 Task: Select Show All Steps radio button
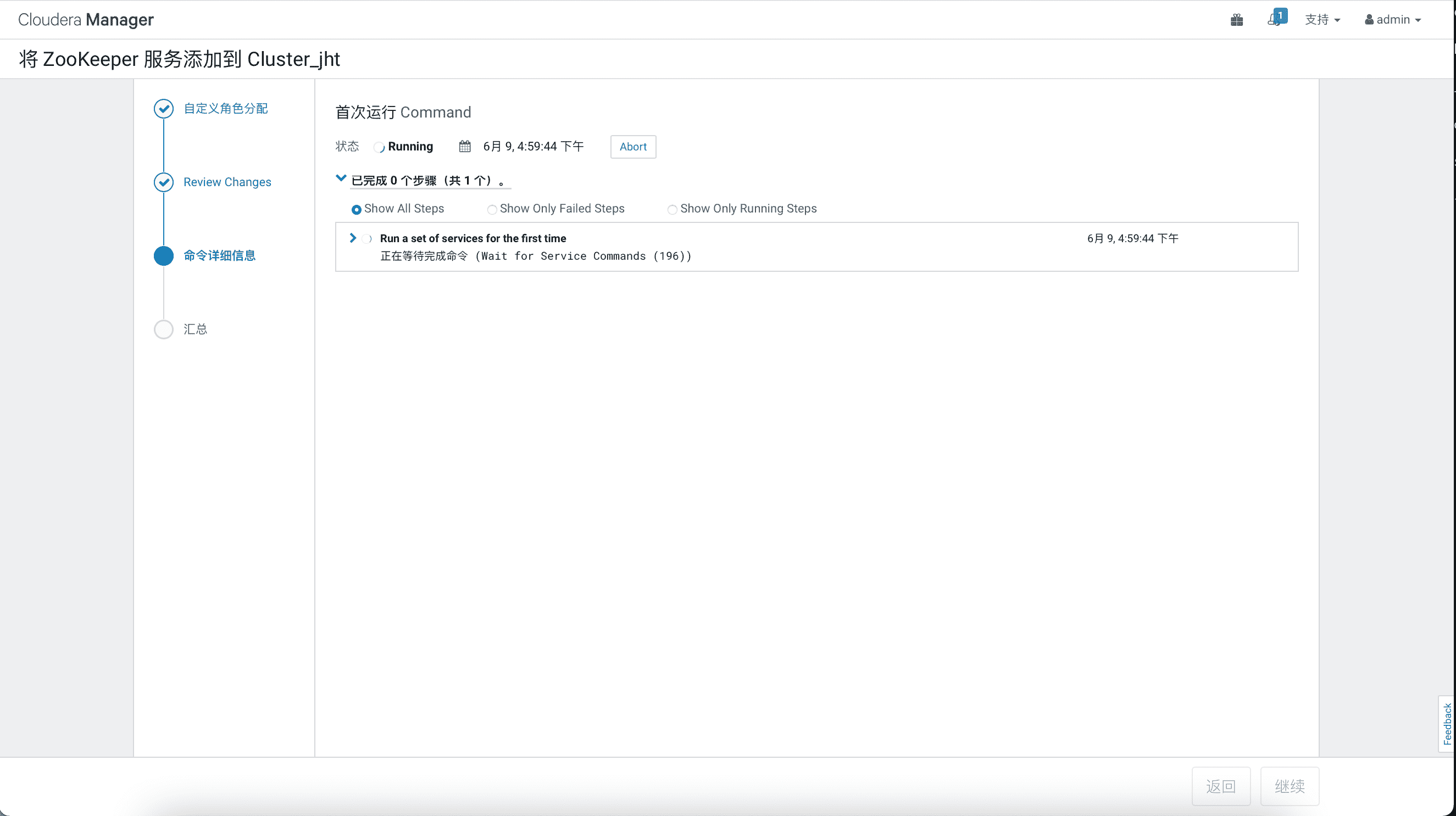click(x=356, y=210)
